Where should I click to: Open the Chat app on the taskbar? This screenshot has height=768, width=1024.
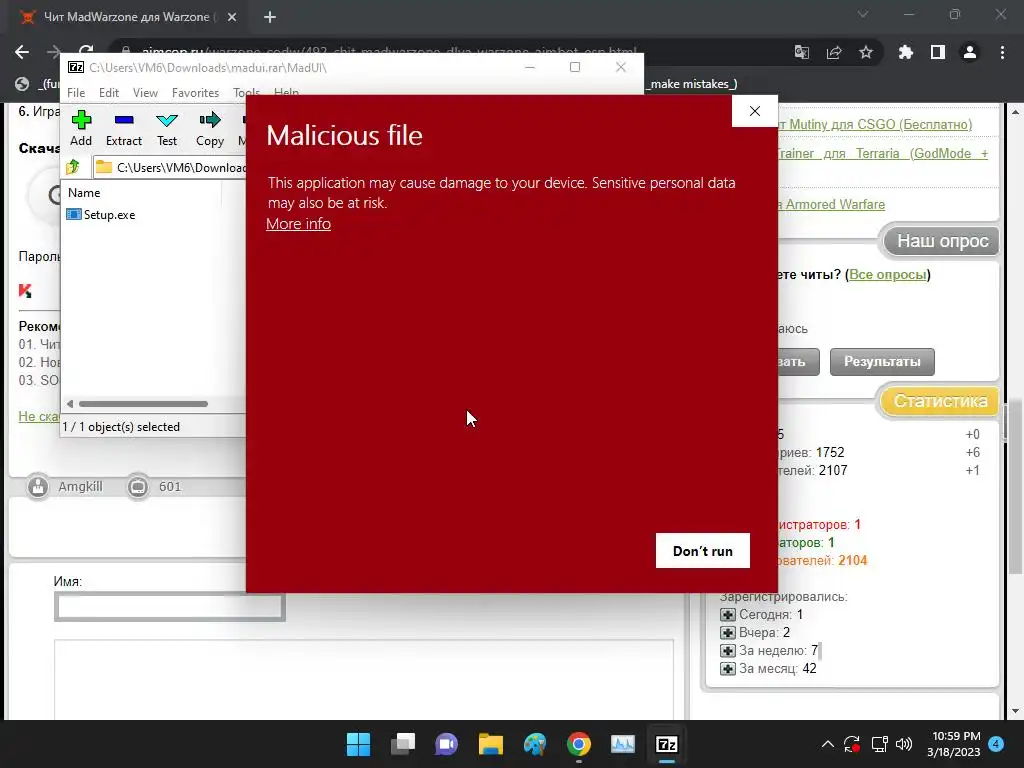[446, 744]
